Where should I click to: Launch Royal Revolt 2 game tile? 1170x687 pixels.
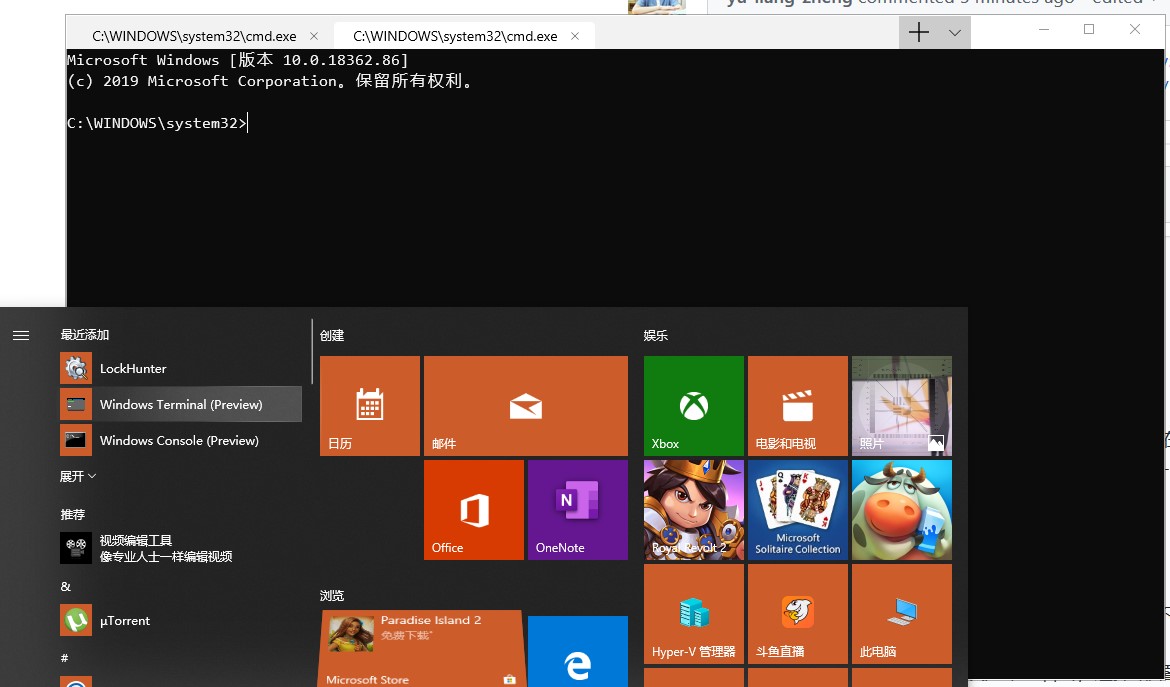(694, 509)
